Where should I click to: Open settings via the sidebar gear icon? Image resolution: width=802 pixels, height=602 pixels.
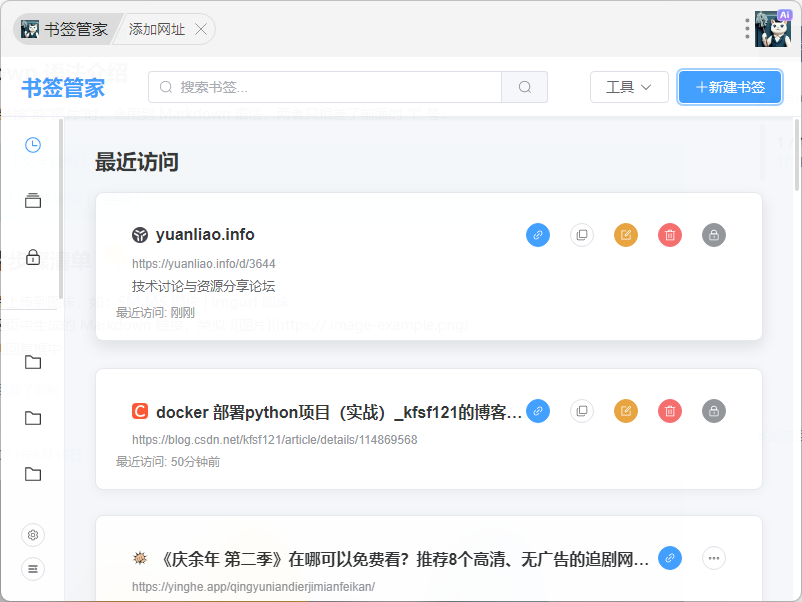pyautogui.click(x=33, y=535)
